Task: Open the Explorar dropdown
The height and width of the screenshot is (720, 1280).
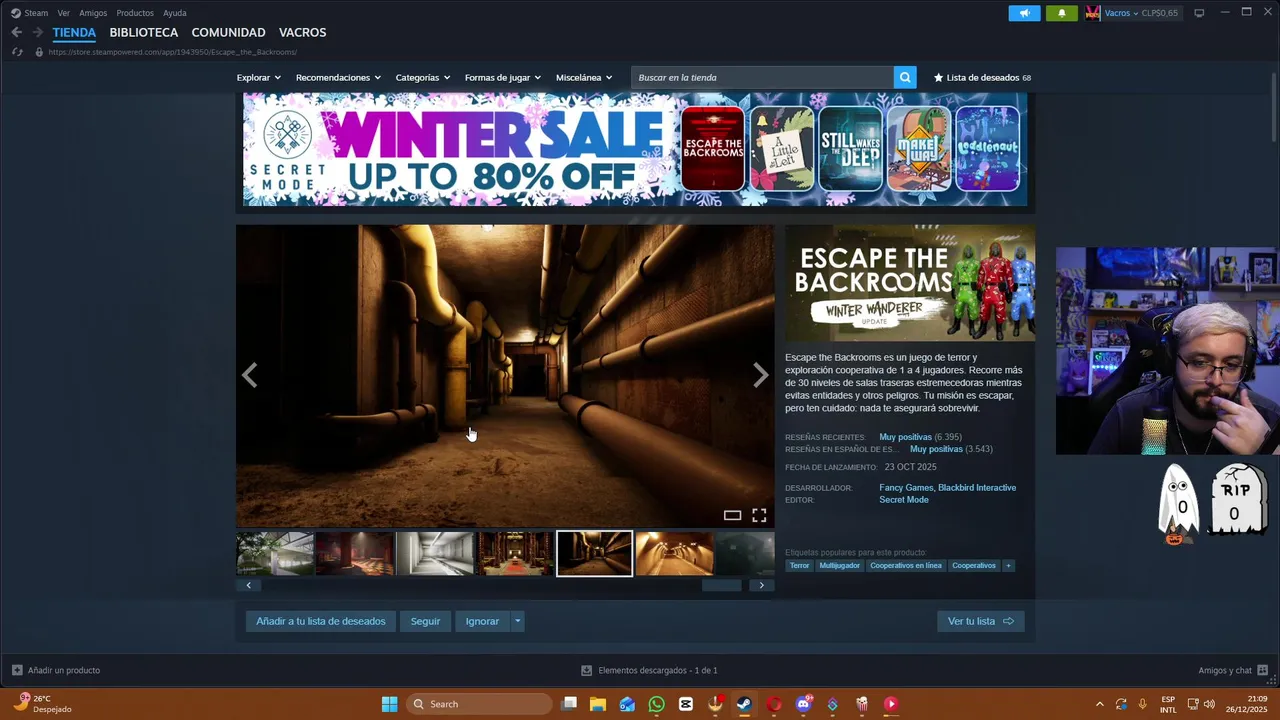Action: point(259,77)
